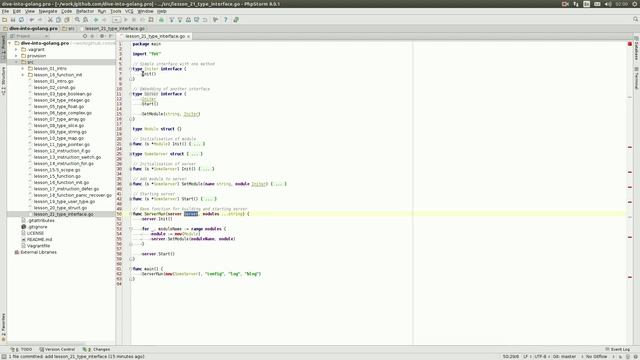Click the network indicator in system tray

pos(576,4)
